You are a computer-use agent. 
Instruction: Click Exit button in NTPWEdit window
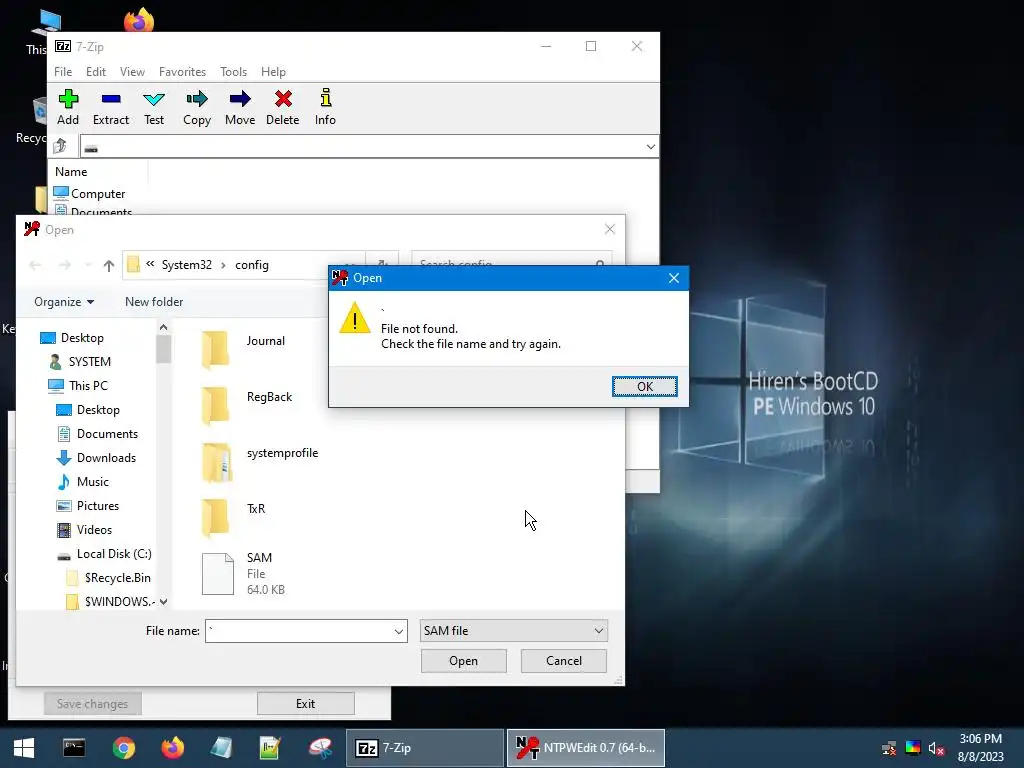coord(306,703)
